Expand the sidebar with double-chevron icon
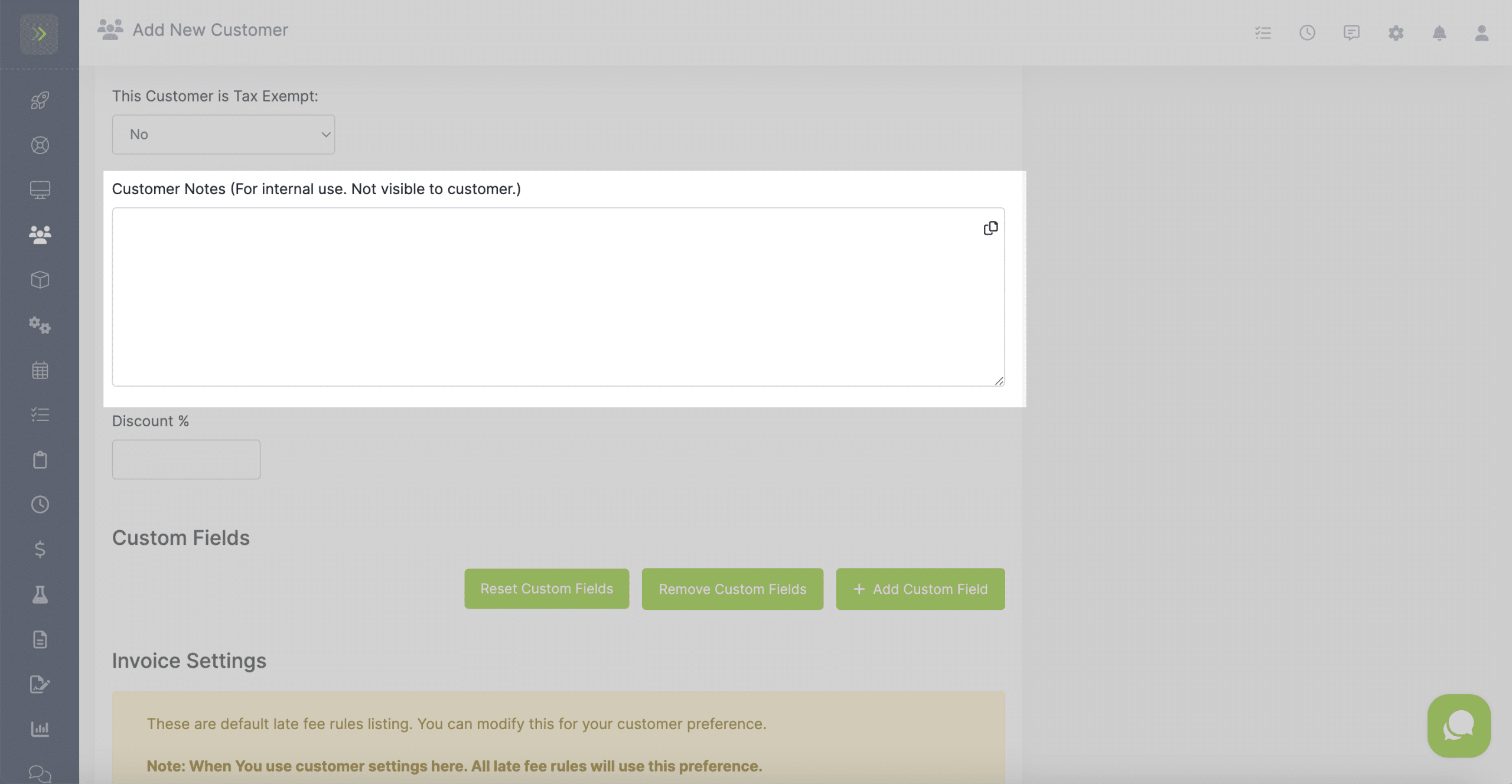This screenshot has height=784, width=1512. point(39,34)
